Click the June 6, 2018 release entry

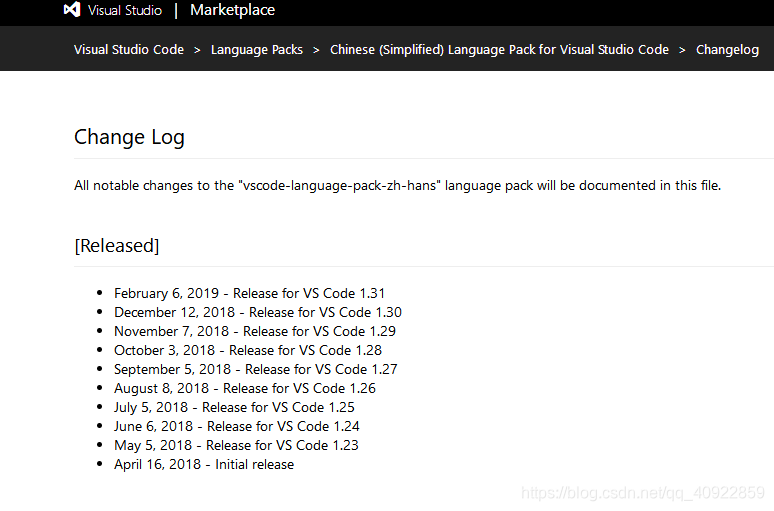click(x=236, y=427)
